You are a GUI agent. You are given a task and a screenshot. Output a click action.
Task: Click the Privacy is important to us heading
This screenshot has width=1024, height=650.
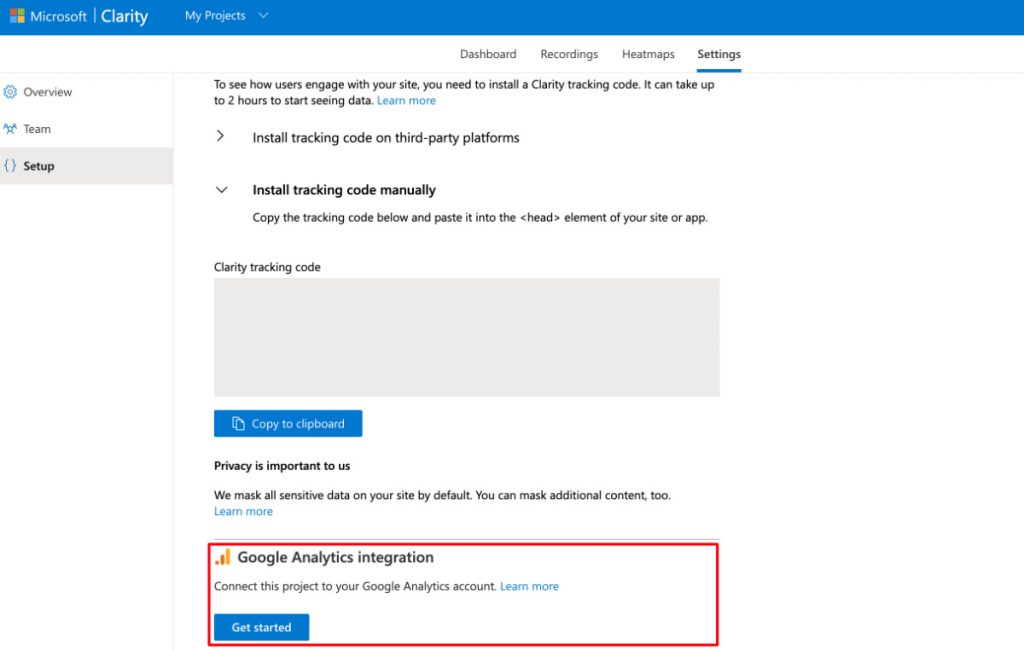point(282,466)
